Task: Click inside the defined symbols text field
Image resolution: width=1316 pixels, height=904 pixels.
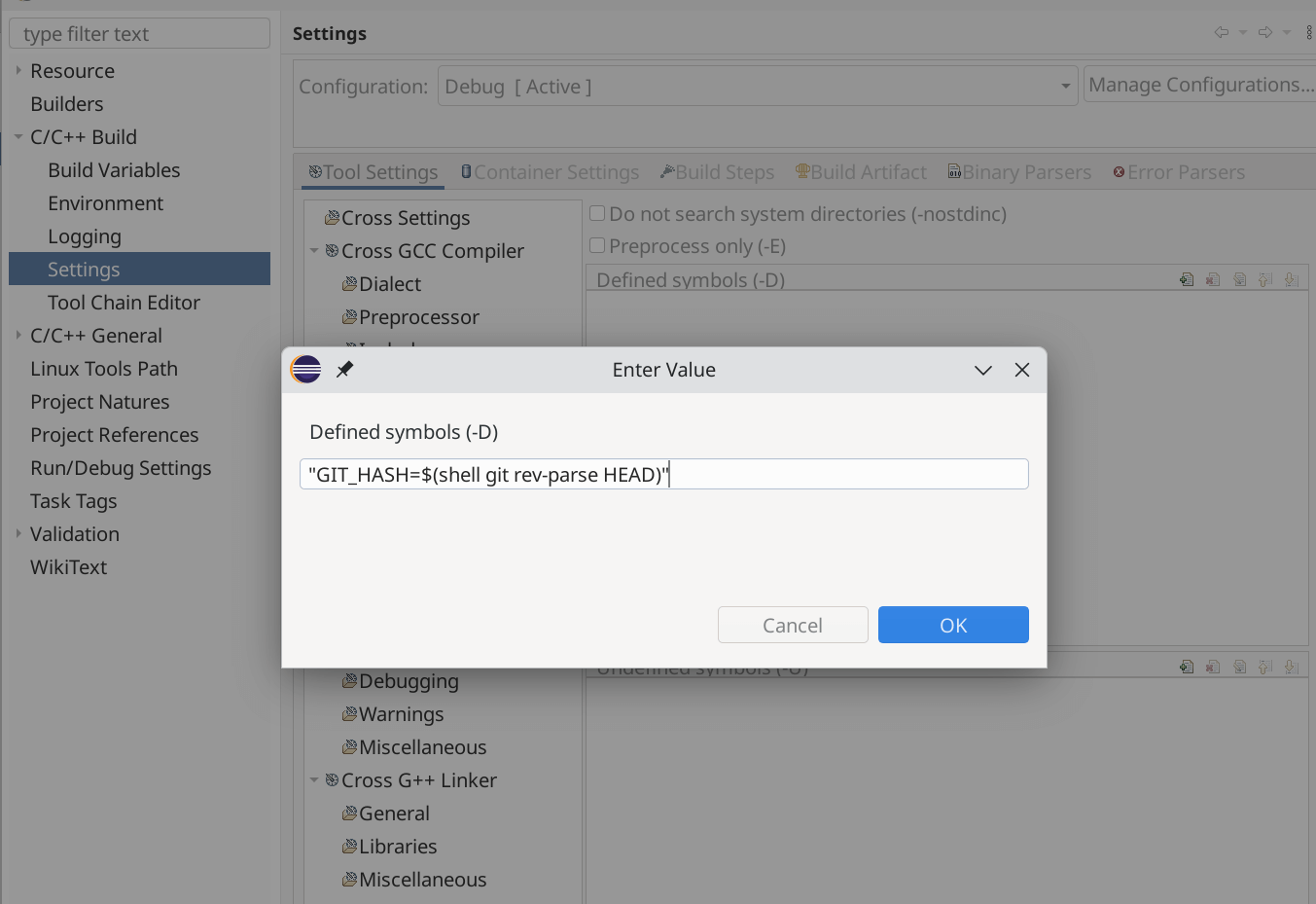Action: [664, 474]
